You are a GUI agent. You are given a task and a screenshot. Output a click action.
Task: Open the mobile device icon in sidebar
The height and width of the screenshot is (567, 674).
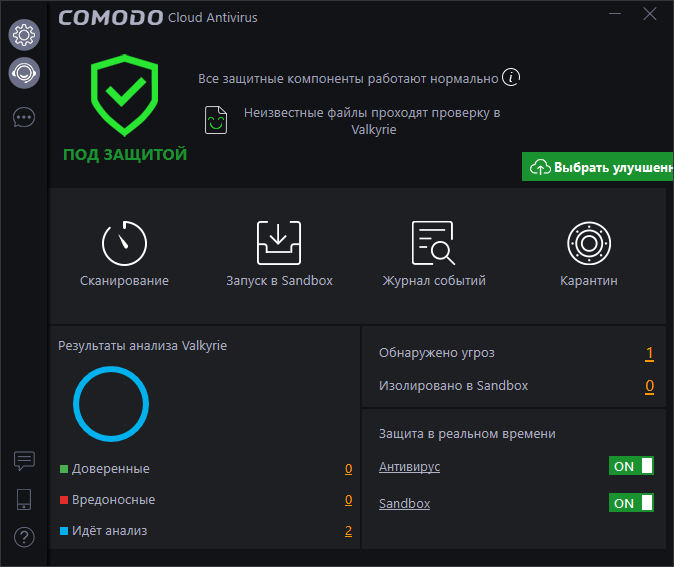[x=24, y=498]
